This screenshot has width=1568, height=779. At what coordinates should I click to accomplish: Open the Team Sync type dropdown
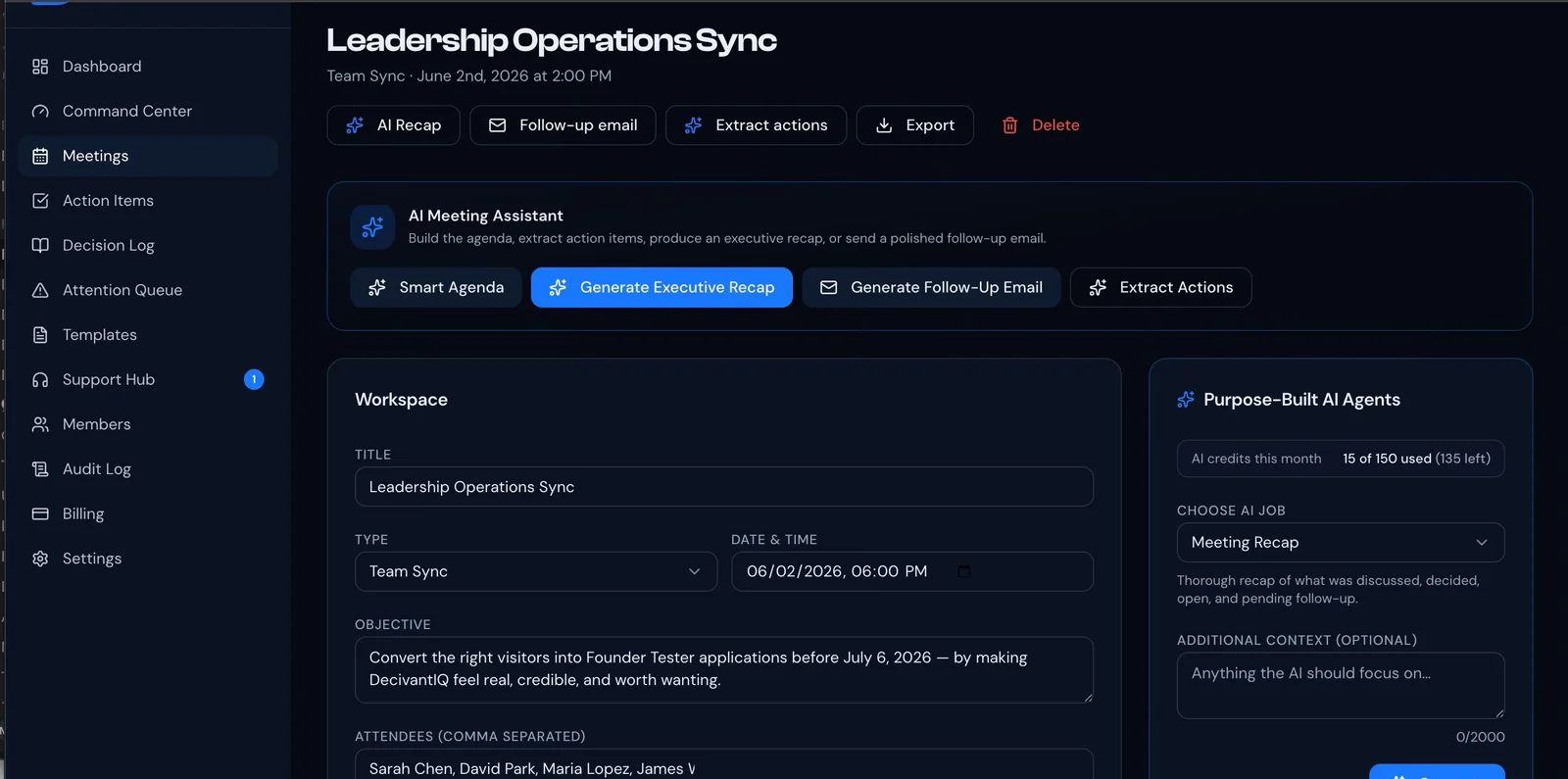[x=536, y=571]
